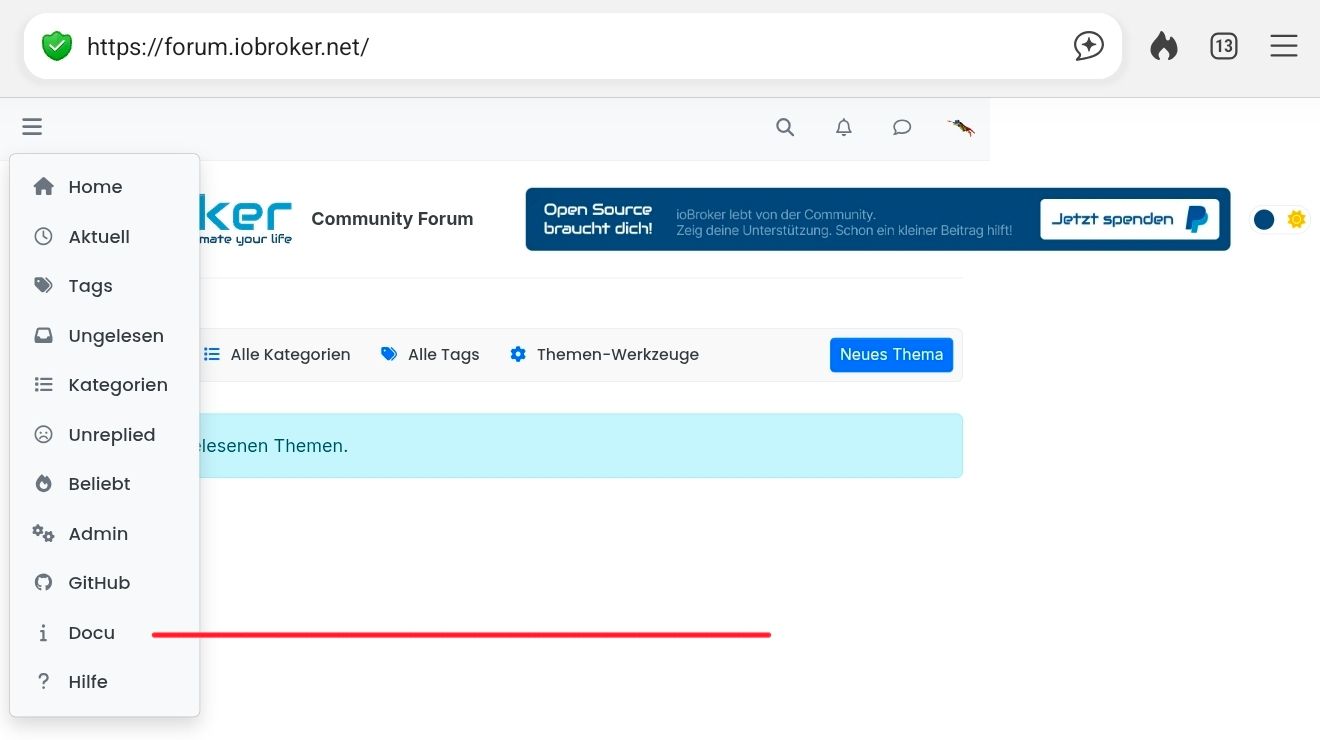Click the Docu info icon

(x=43, y=633)
